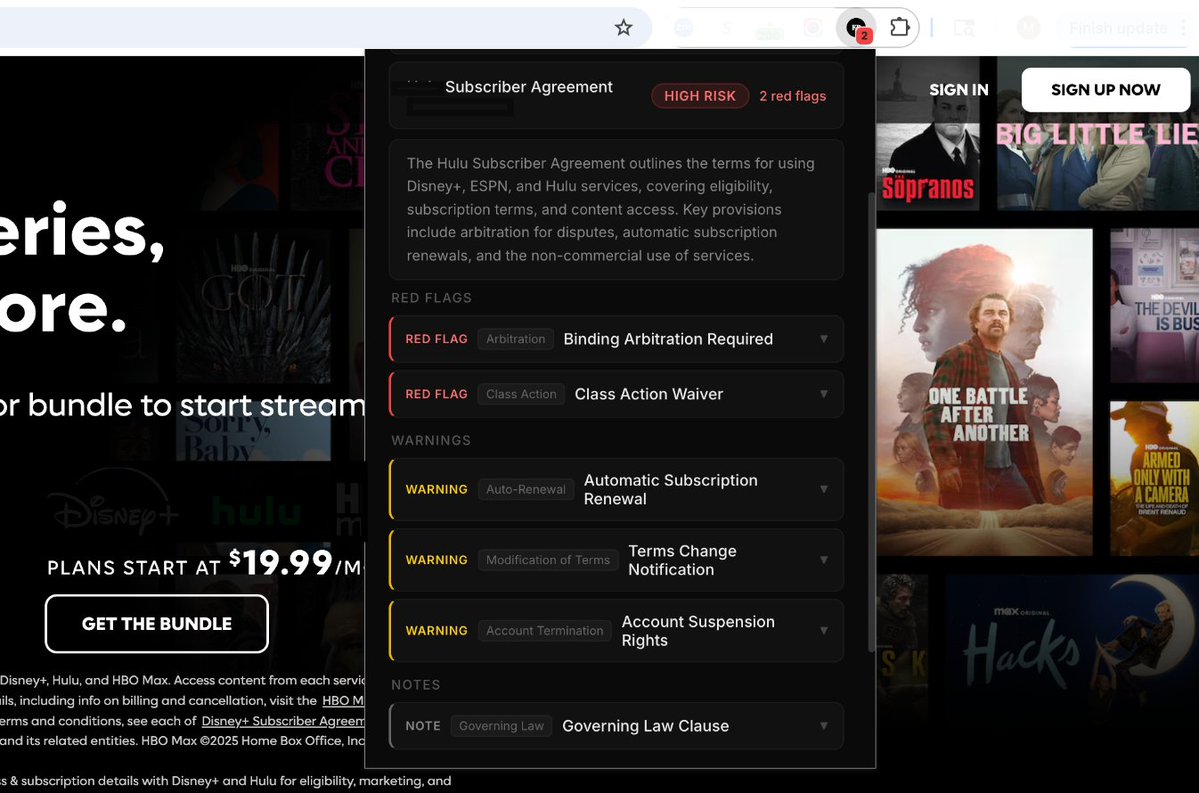Open the One Battle After Another poster
Viewport: 1199px width, 793px height.
click(984, 392)
